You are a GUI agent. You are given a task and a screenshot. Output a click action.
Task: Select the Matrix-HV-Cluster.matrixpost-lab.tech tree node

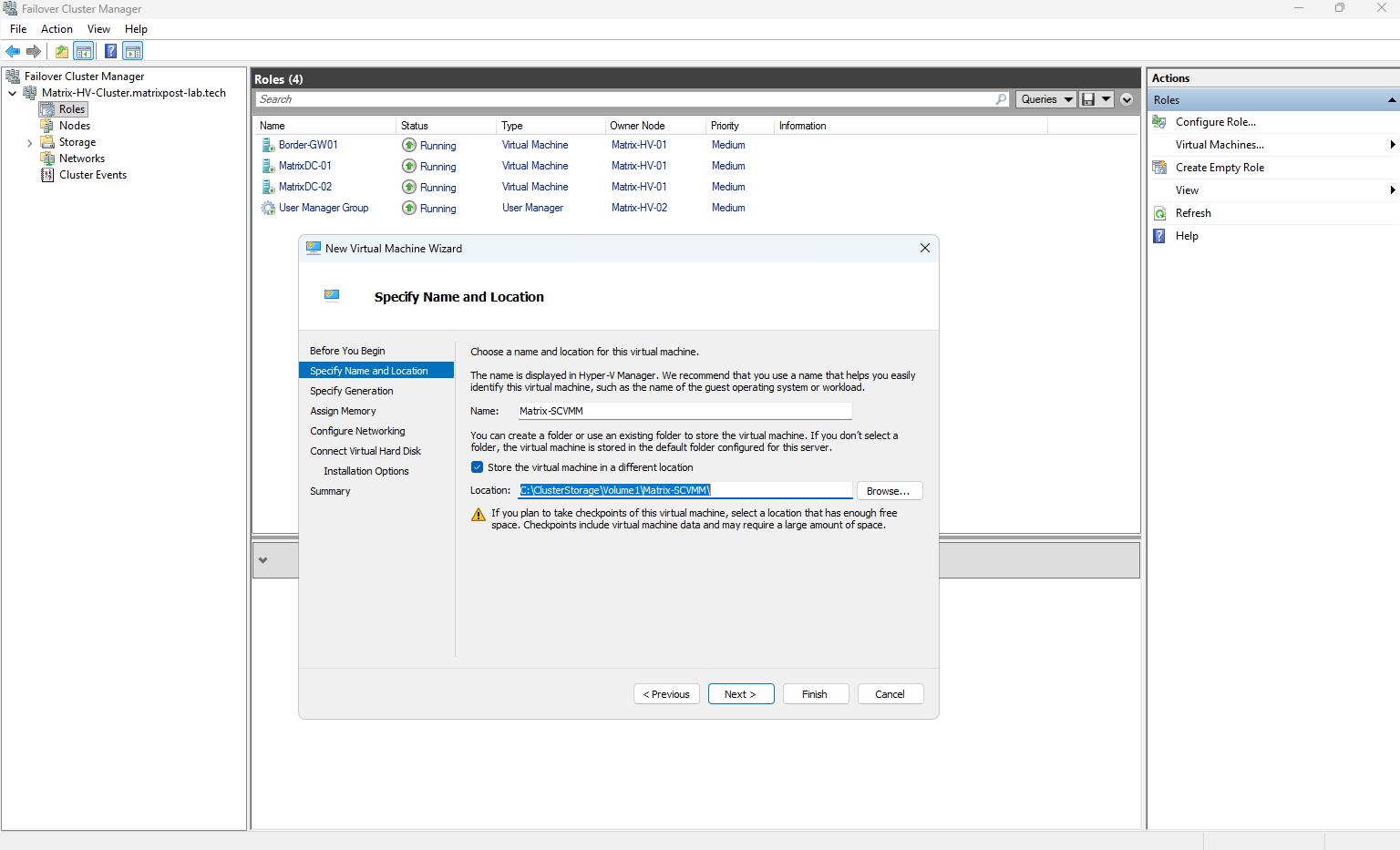coord(134,93)
